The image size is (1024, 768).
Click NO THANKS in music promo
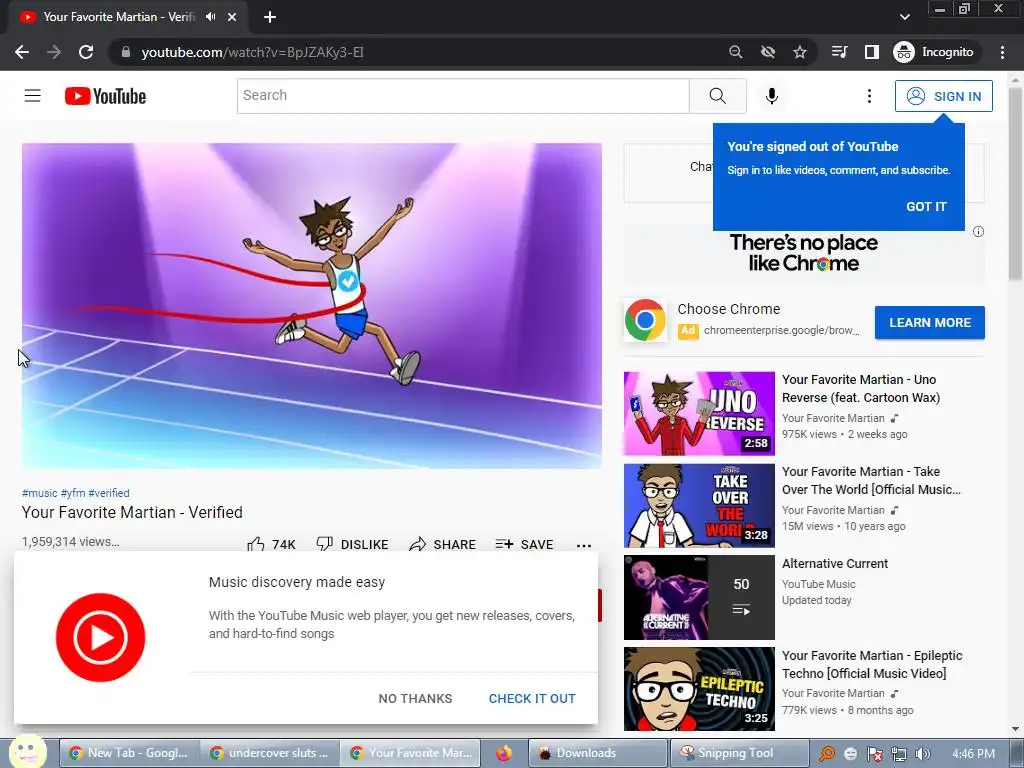[415, 699]
